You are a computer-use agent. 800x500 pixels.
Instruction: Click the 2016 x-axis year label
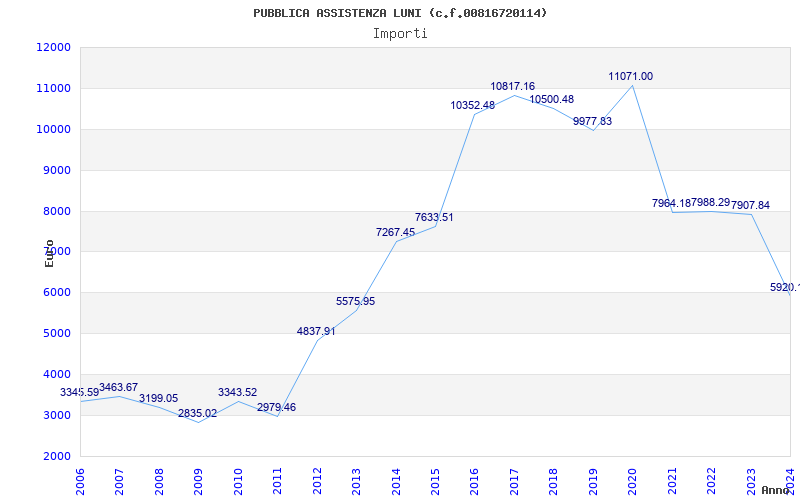pyautogui.click(x=476, y=480)
